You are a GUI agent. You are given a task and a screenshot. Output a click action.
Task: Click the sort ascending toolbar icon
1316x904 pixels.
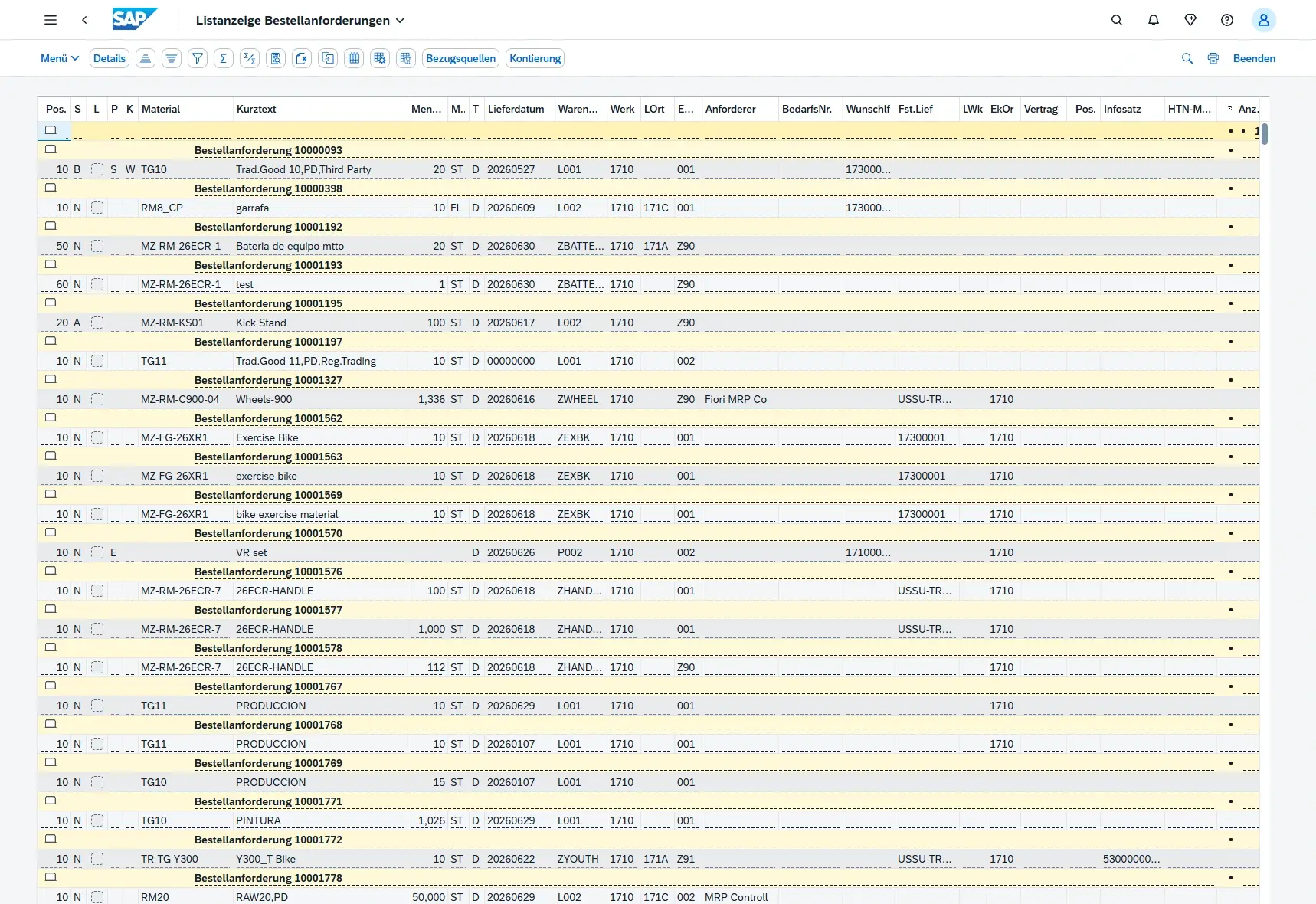click(x=146, y=58)
